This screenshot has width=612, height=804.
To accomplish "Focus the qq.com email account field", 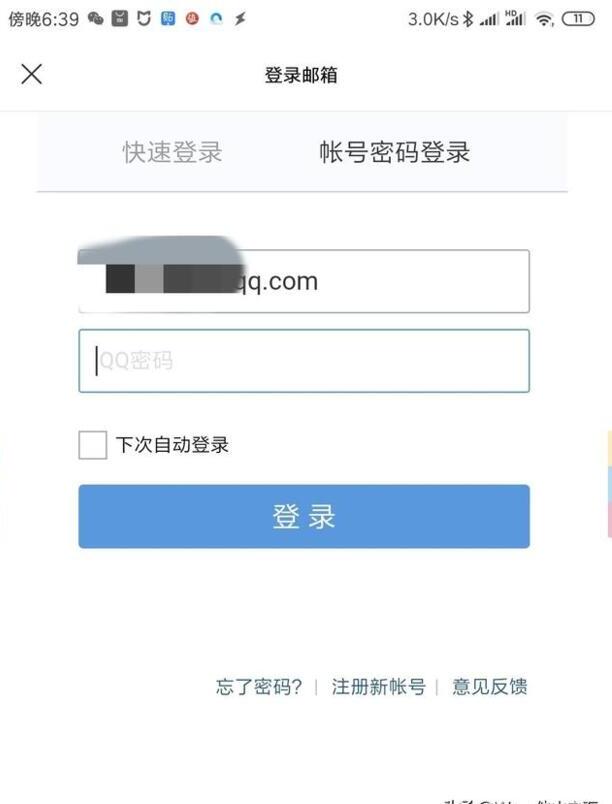I will pos(304,281).
